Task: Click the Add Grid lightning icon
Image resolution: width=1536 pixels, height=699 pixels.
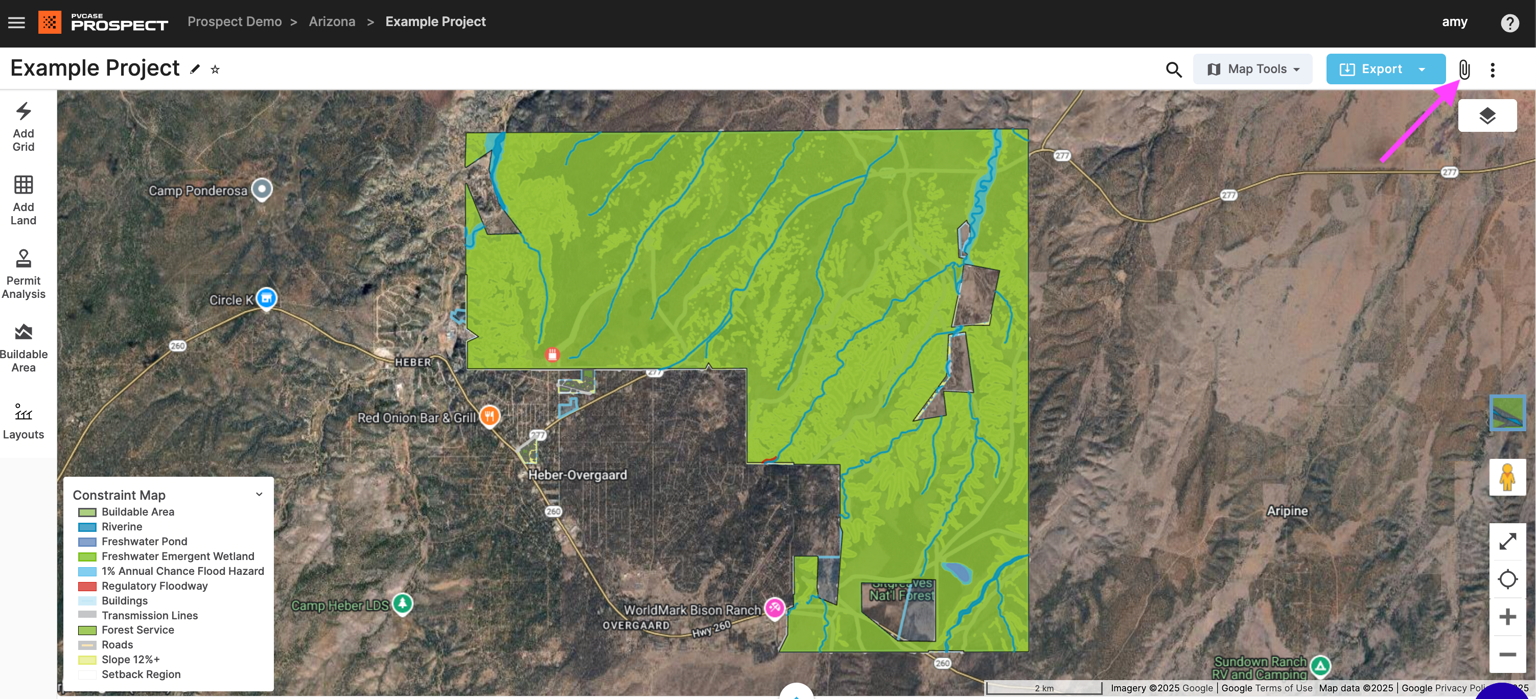Action: [x=23, y=112]
